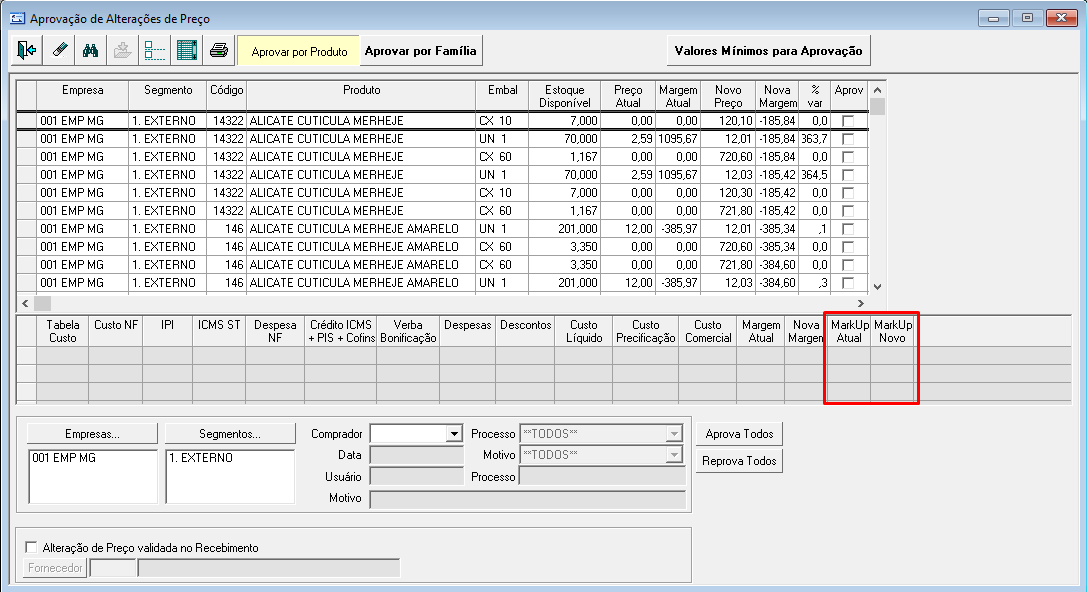This screenshot has height=592, width=1087.
Task: Click the Custo Precificação column header
Action: 645,331
